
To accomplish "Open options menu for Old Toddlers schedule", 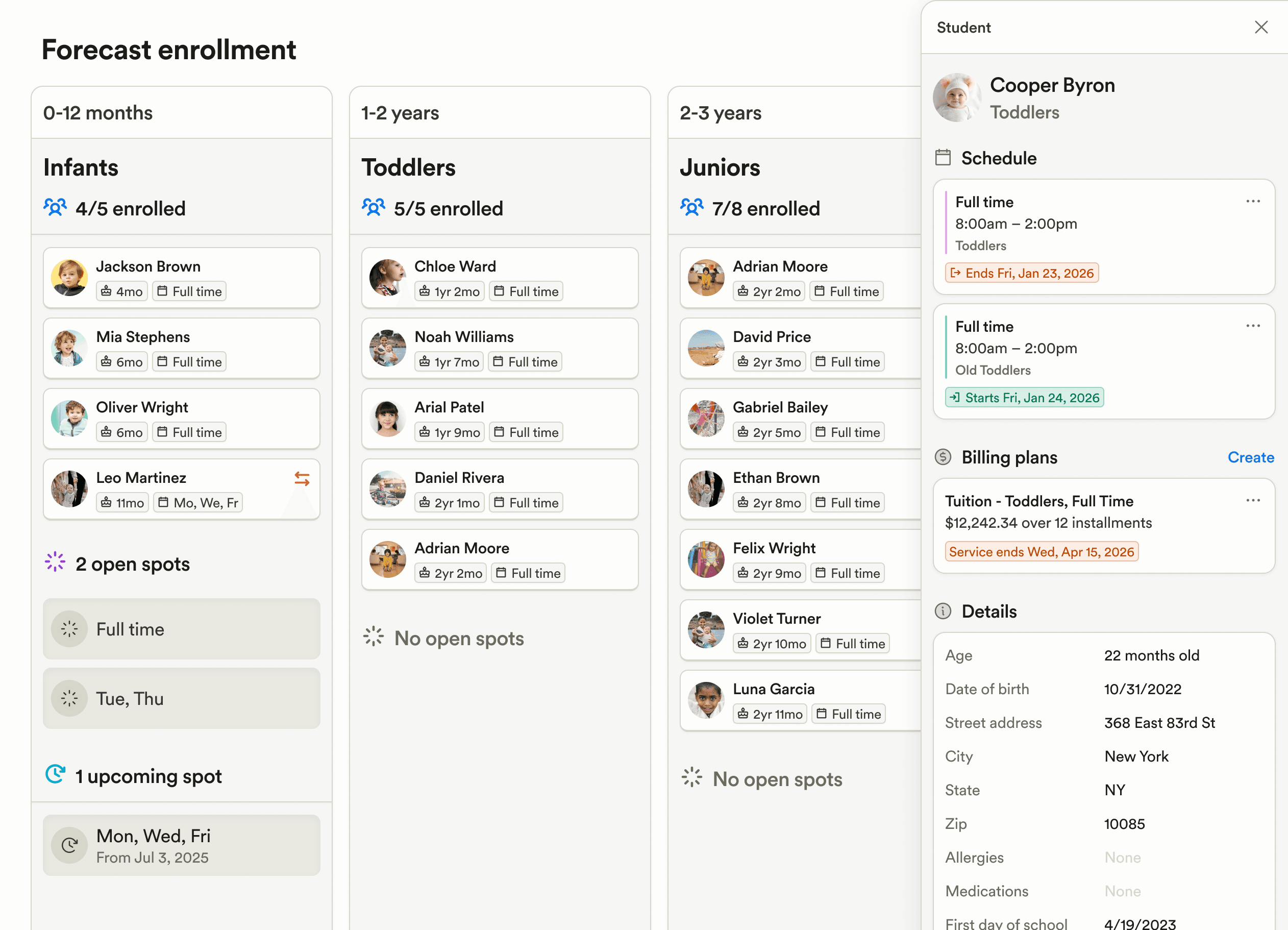I will pos(1252,326).
